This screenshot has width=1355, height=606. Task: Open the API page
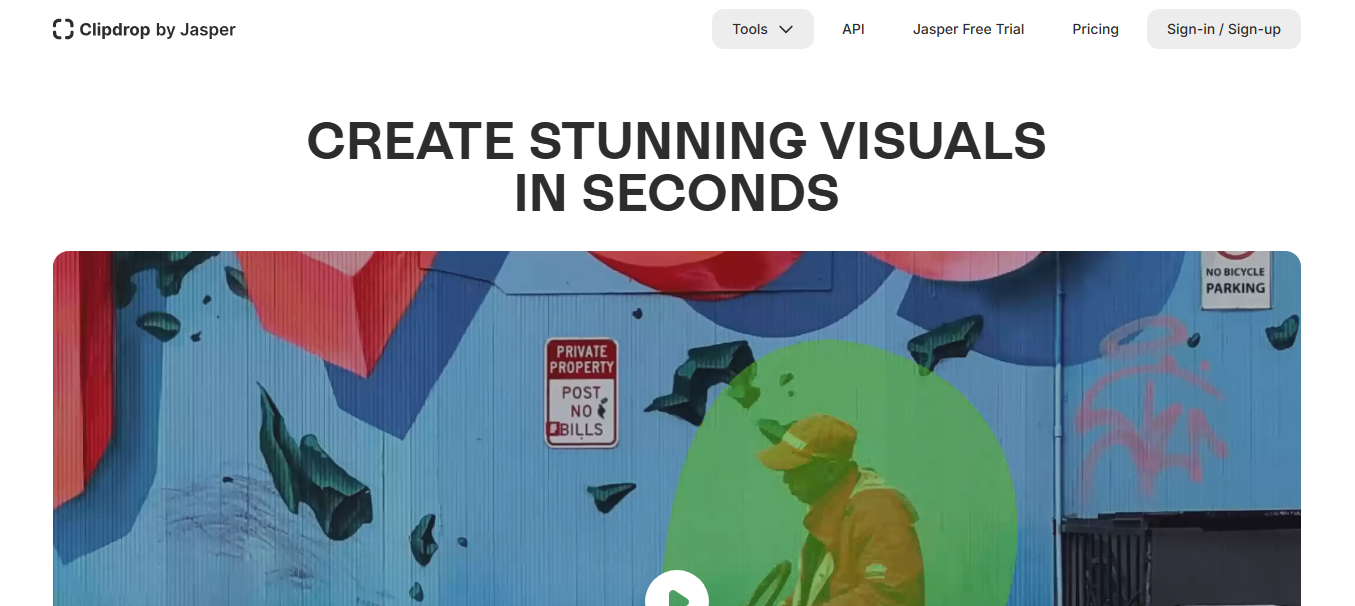coord(853,29)
